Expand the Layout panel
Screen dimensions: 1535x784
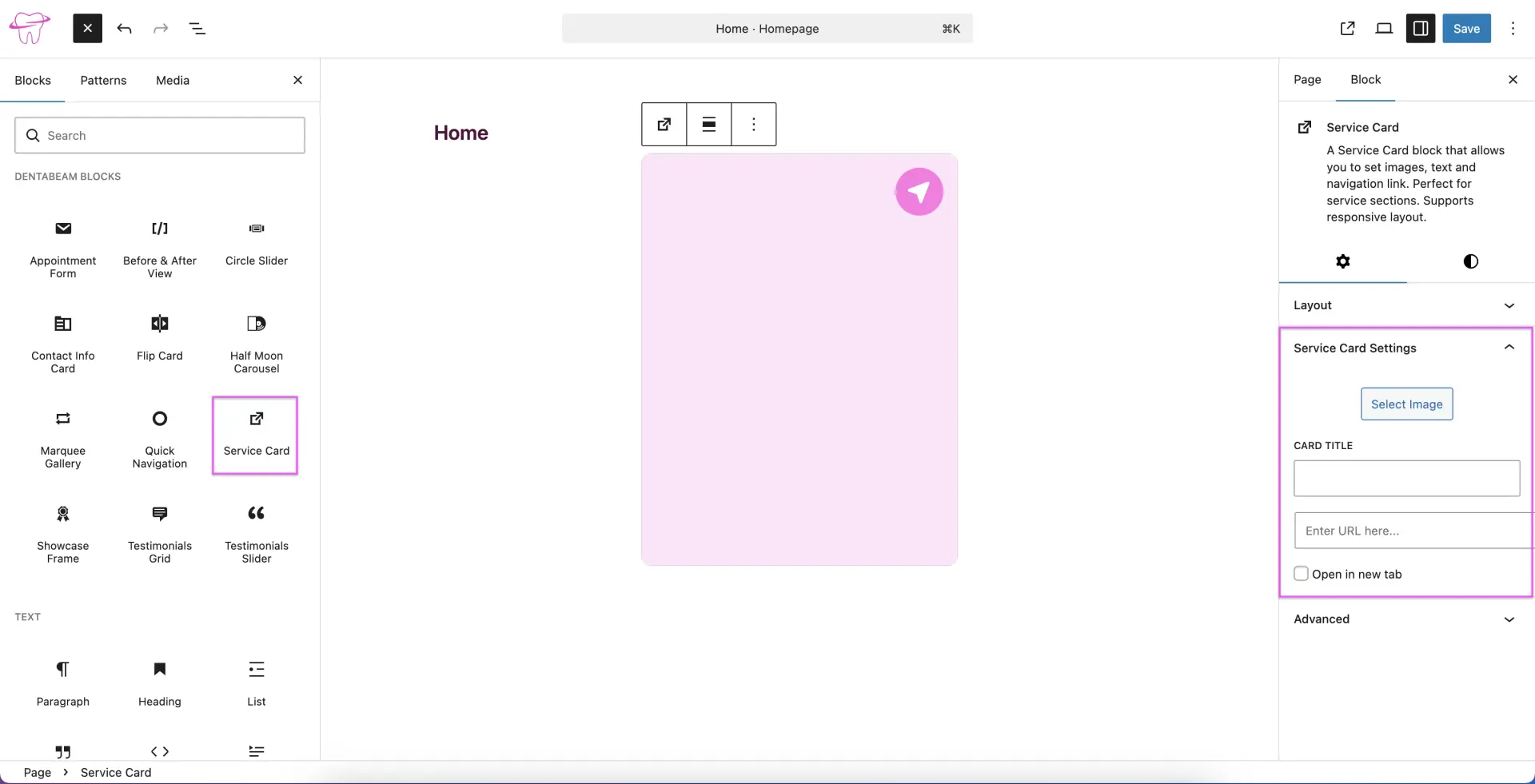coord(1405,305)
